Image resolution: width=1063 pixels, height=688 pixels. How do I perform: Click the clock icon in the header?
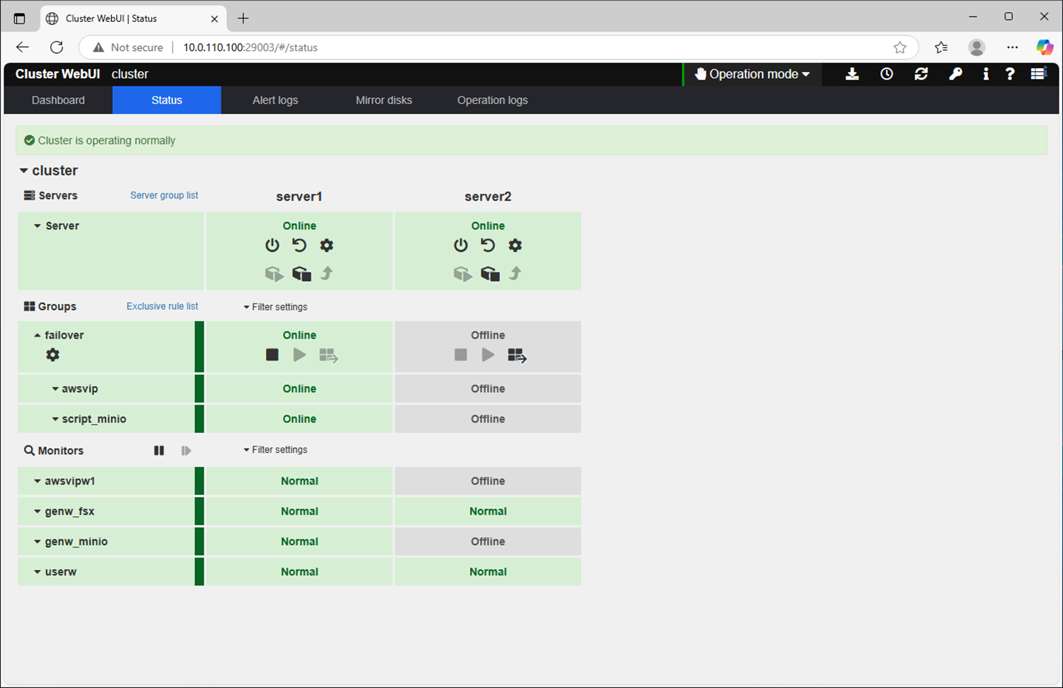click(887, 74)
